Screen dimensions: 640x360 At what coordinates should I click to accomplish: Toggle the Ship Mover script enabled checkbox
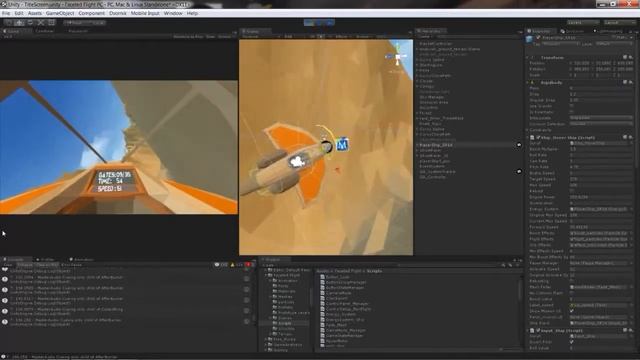[538, 138]
